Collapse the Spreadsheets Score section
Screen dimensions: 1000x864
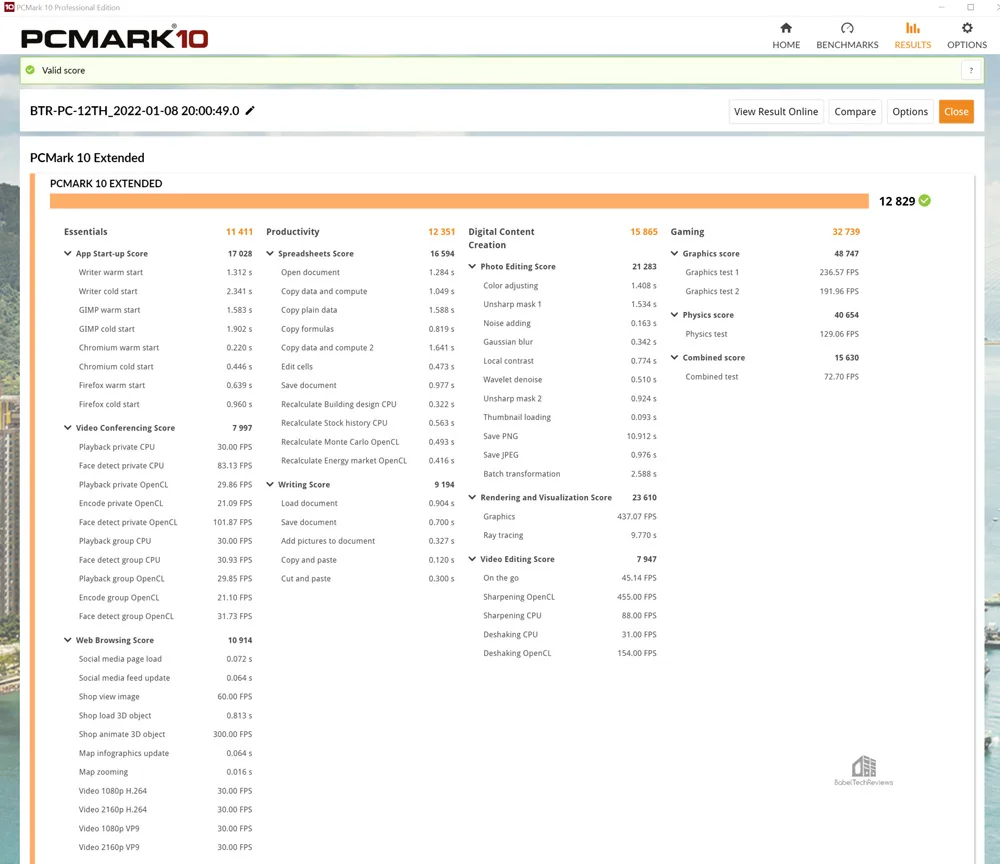(270, 253)
